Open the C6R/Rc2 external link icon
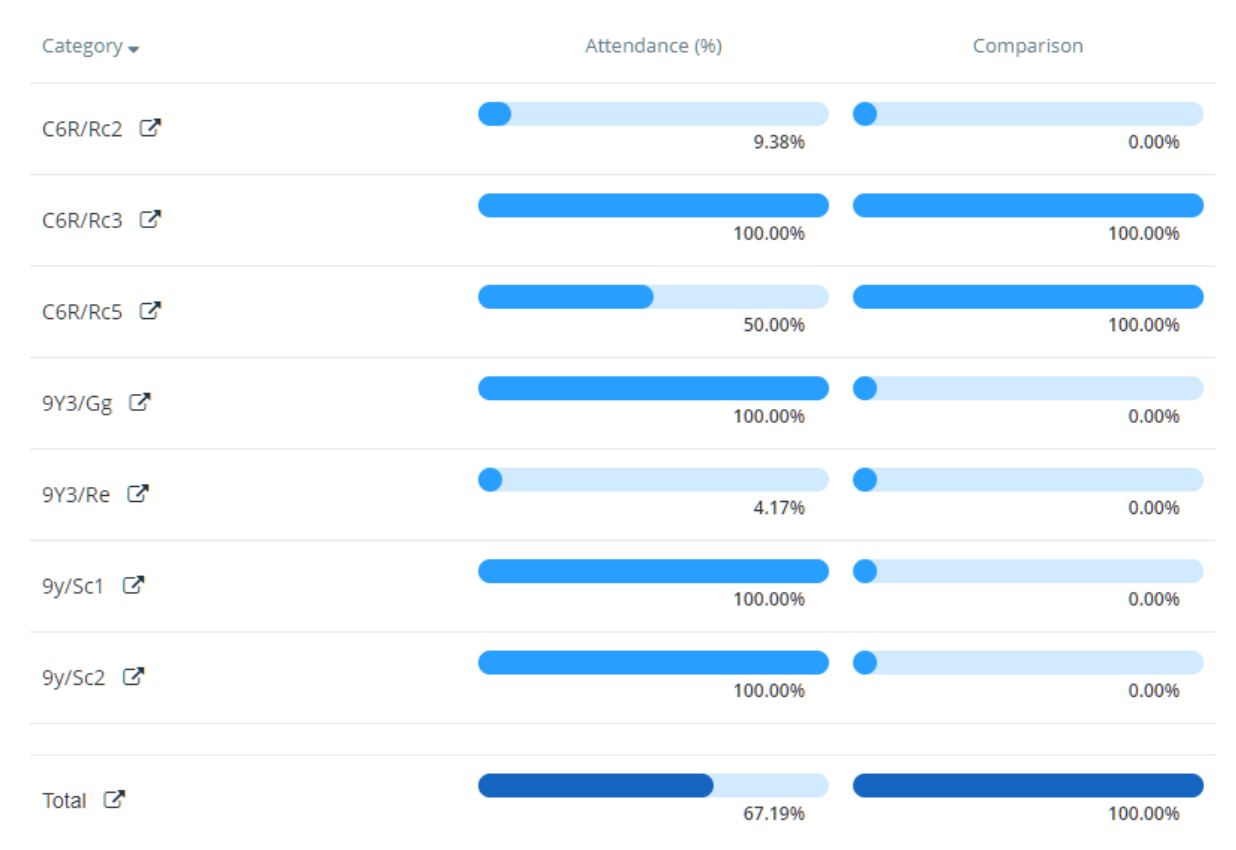The image size is (1236, 850). pos(148,127)
